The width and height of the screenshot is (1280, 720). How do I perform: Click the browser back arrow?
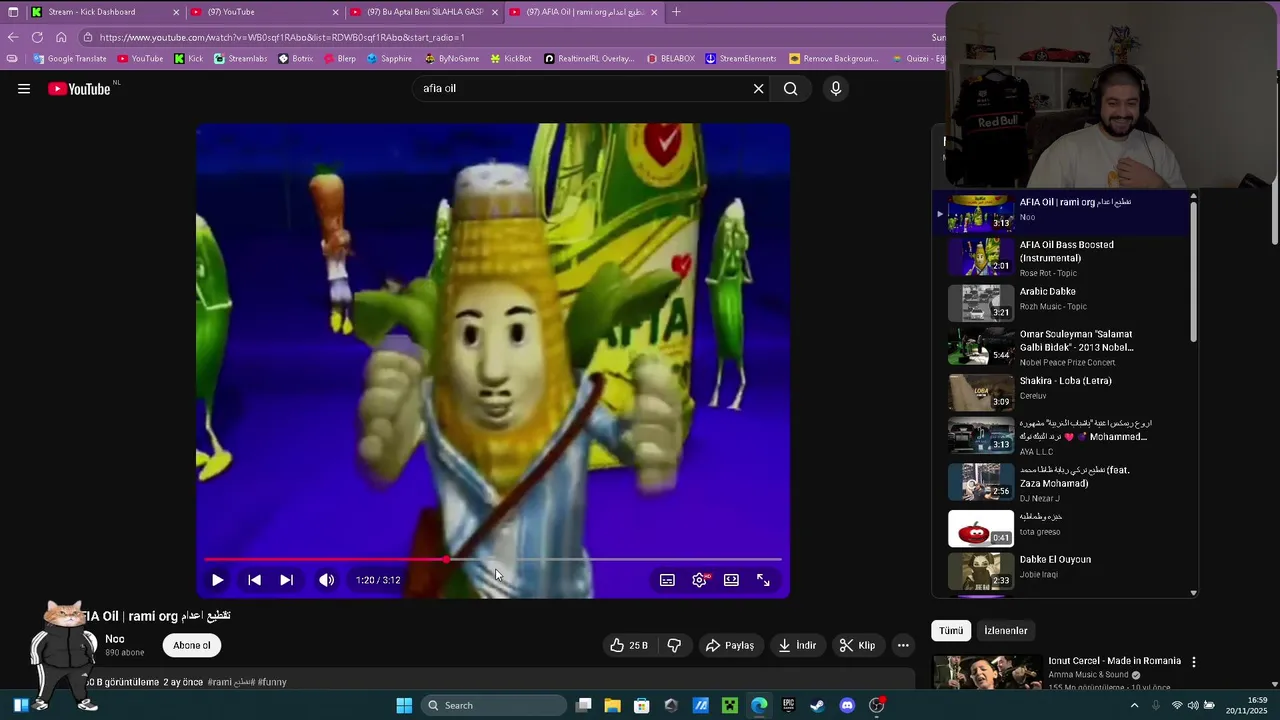point(13,37)
